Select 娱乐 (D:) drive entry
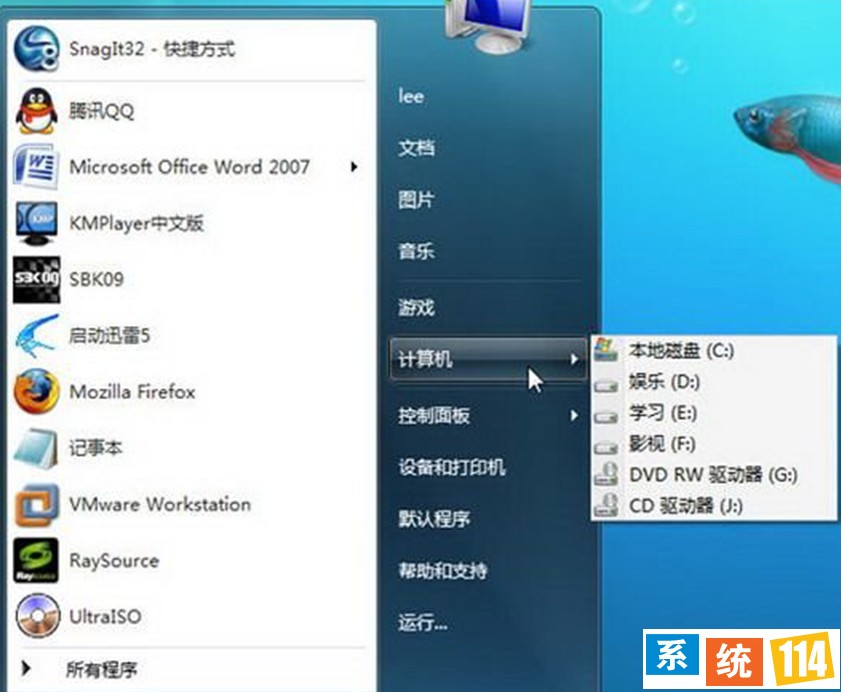 coord(664,382)
